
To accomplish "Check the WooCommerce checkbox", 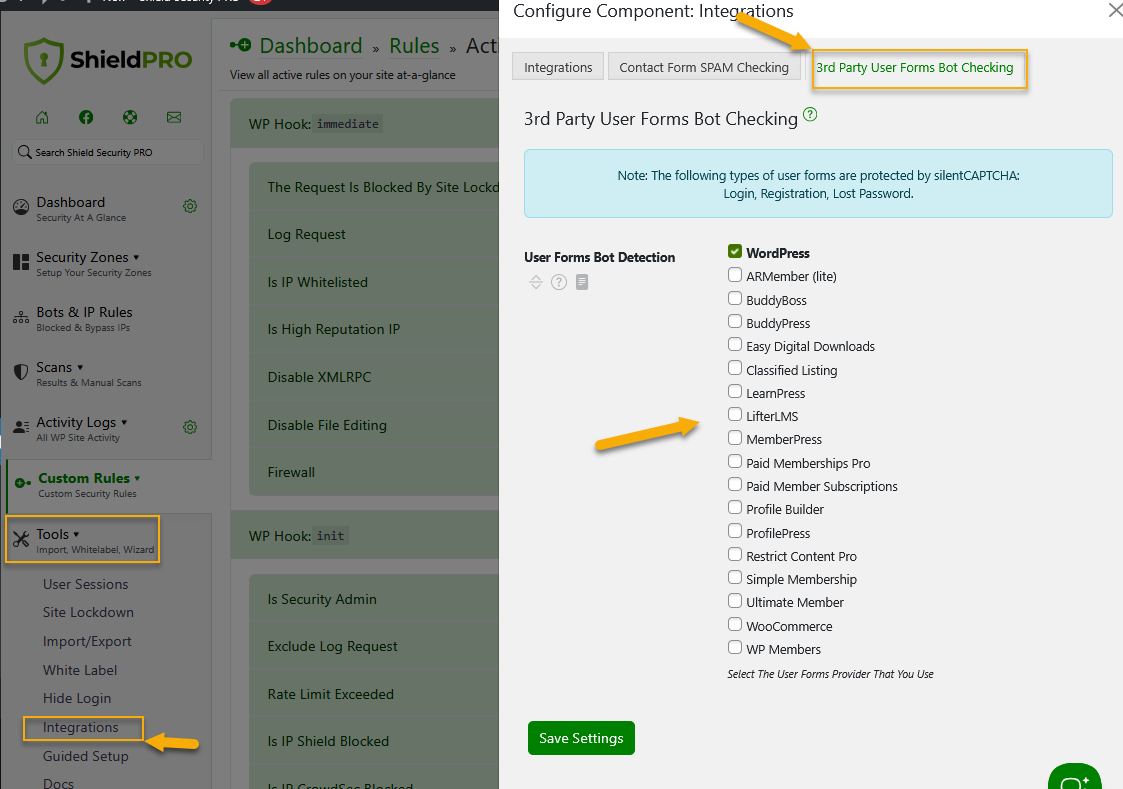I will pos(735,624).
